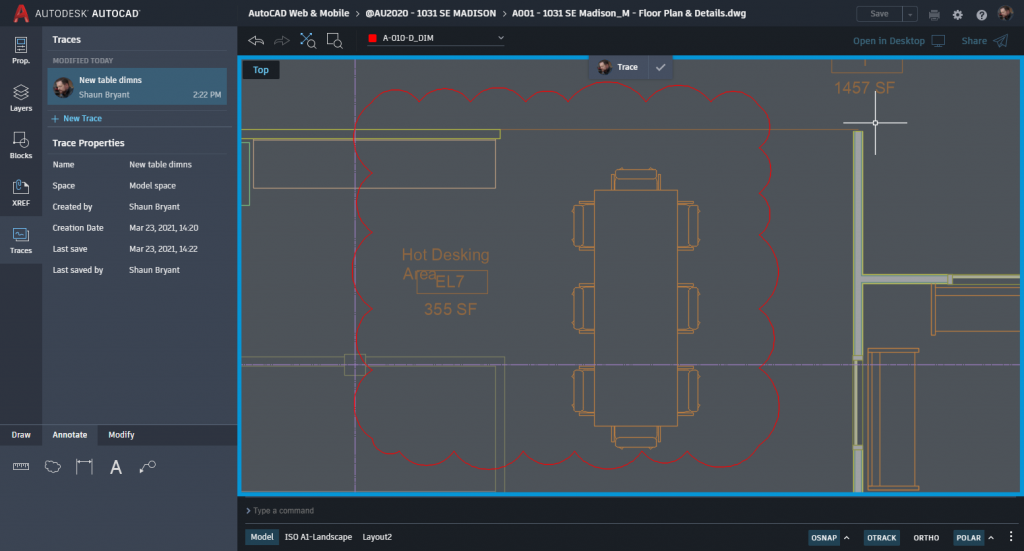The height and width of the screenshot is (551, 1024).
Task: Select the text annotation tool
Action: point(116,467)
